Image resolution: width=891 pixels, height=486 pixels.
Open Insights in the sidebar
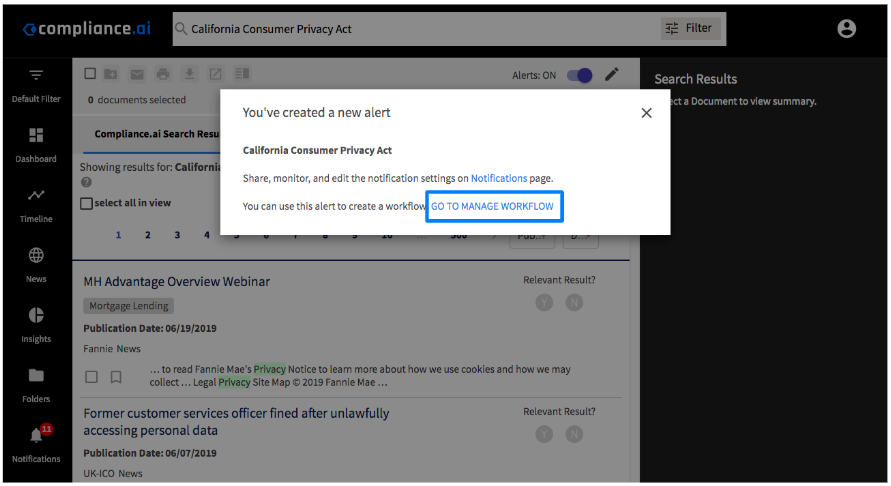(36, 325)
